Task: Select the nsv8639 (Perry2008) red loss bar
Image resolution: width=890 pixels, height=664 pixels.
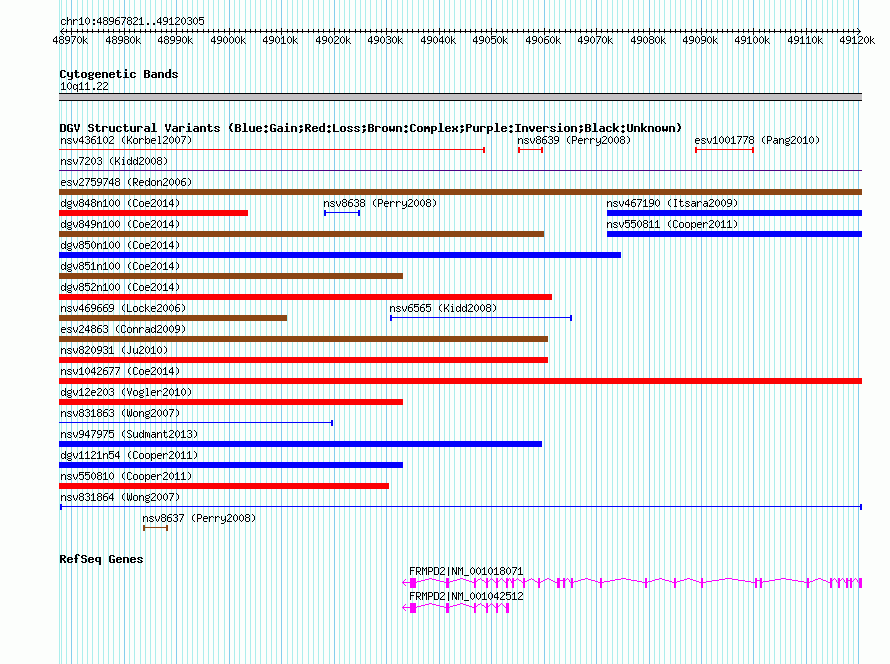Action: click(x=530, y=150)
